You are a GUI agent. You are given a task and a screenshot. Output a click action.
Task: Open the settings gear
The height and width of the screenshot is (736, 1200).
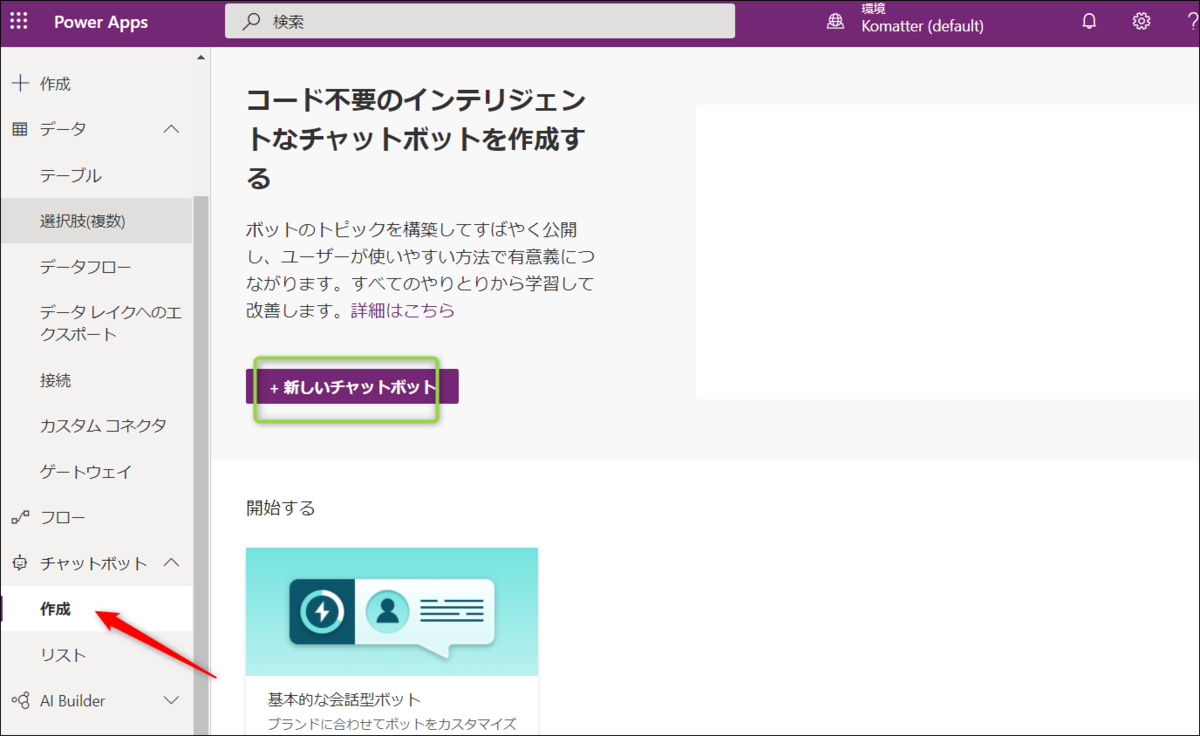pos(1141,21)
